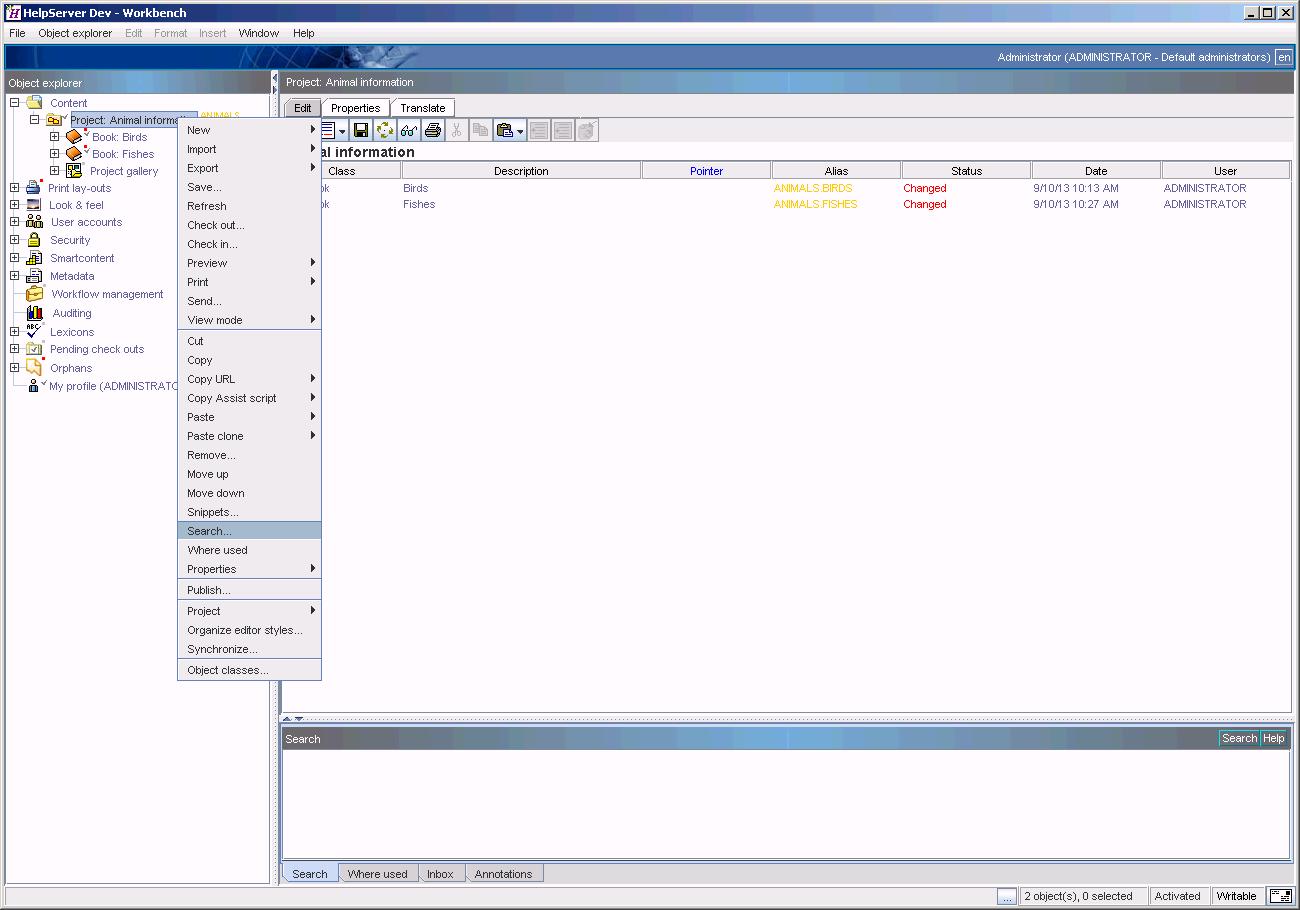Image resolution: width=1300 pixels, height=910 pixels.
Task: Open the New submenu in context menu
Action: (x=249, y=130)
